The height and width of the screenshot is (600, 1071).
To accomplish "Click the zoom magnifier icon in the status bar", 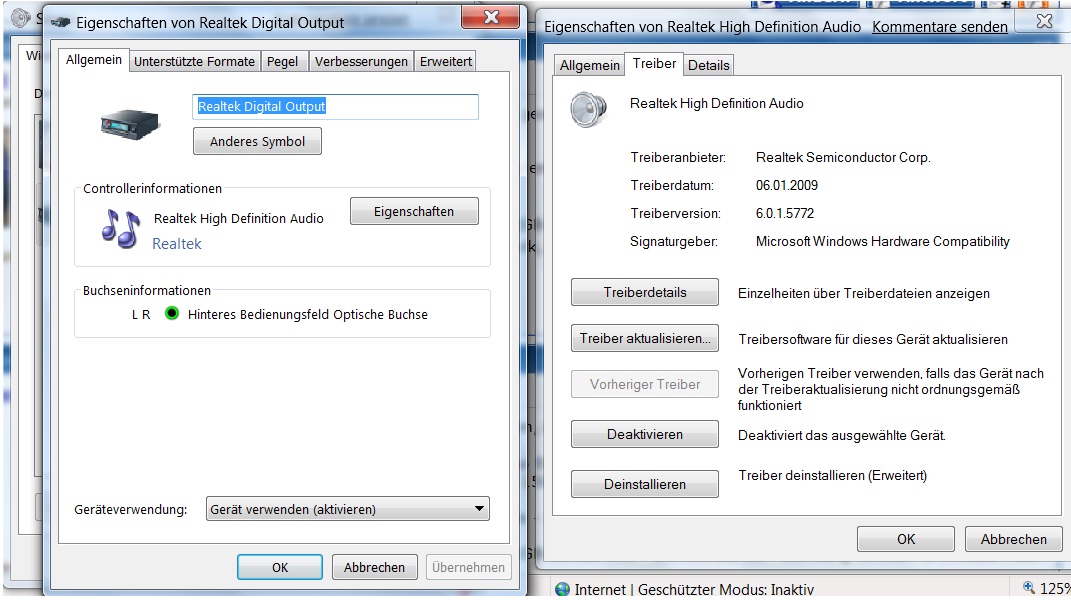I will point(1029,588).
